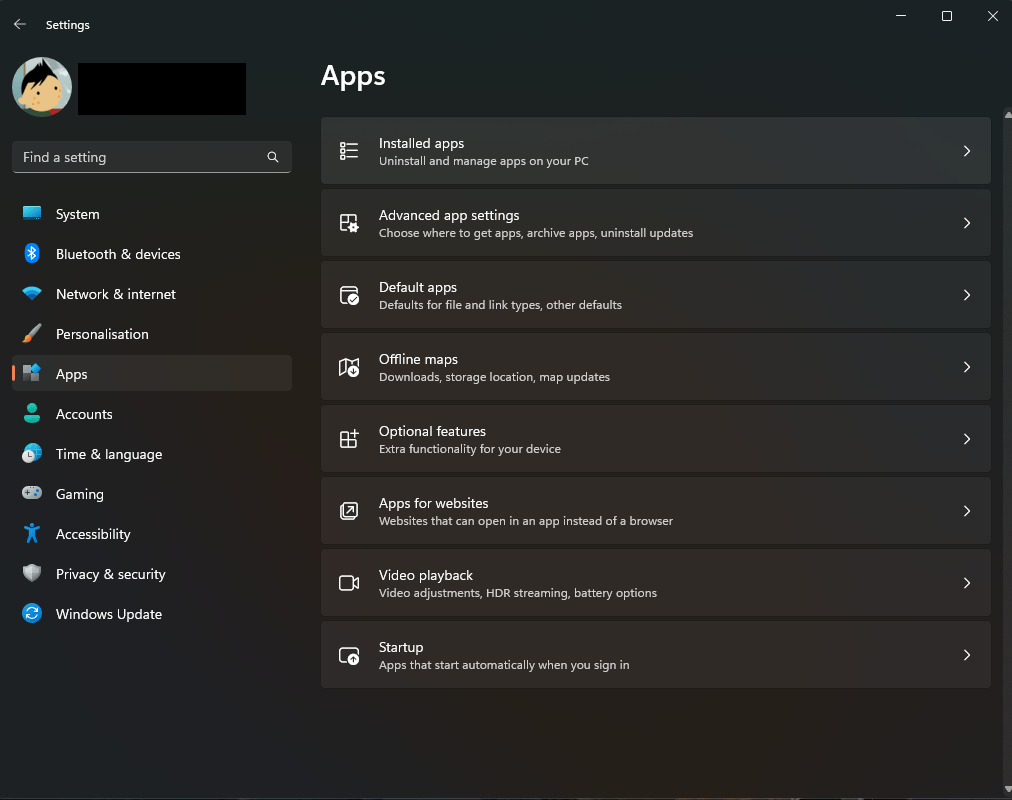1012x800 pixels.
Task: Click the Find a setting search box
Action: click(x=151, y=157)
